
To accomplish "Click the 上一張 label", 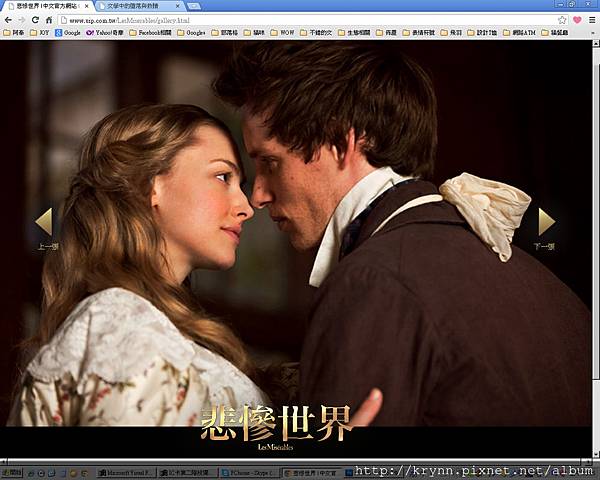I will (x=48, y=247).
